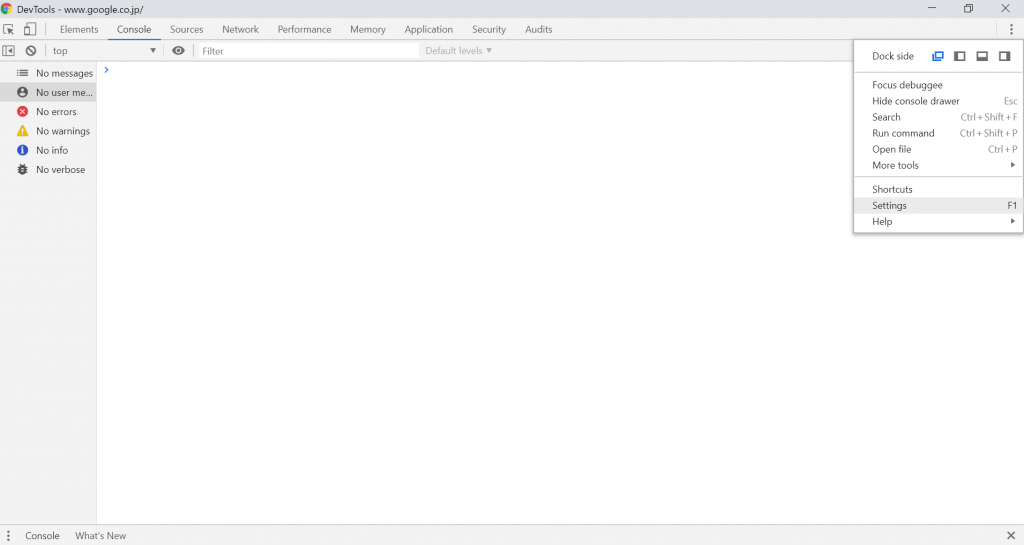Image resolution: width=1024 pixels, height=545 pixels.
Task: Switch to the Console tab
Action: 134,29
